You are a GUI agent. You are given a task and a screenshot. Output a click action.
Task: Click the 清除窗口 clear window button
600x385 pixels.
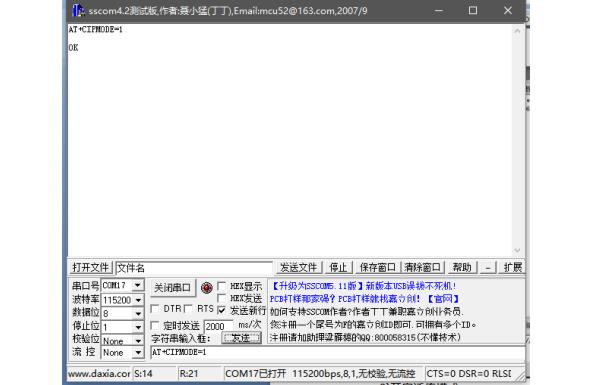[x=422, y=267]
